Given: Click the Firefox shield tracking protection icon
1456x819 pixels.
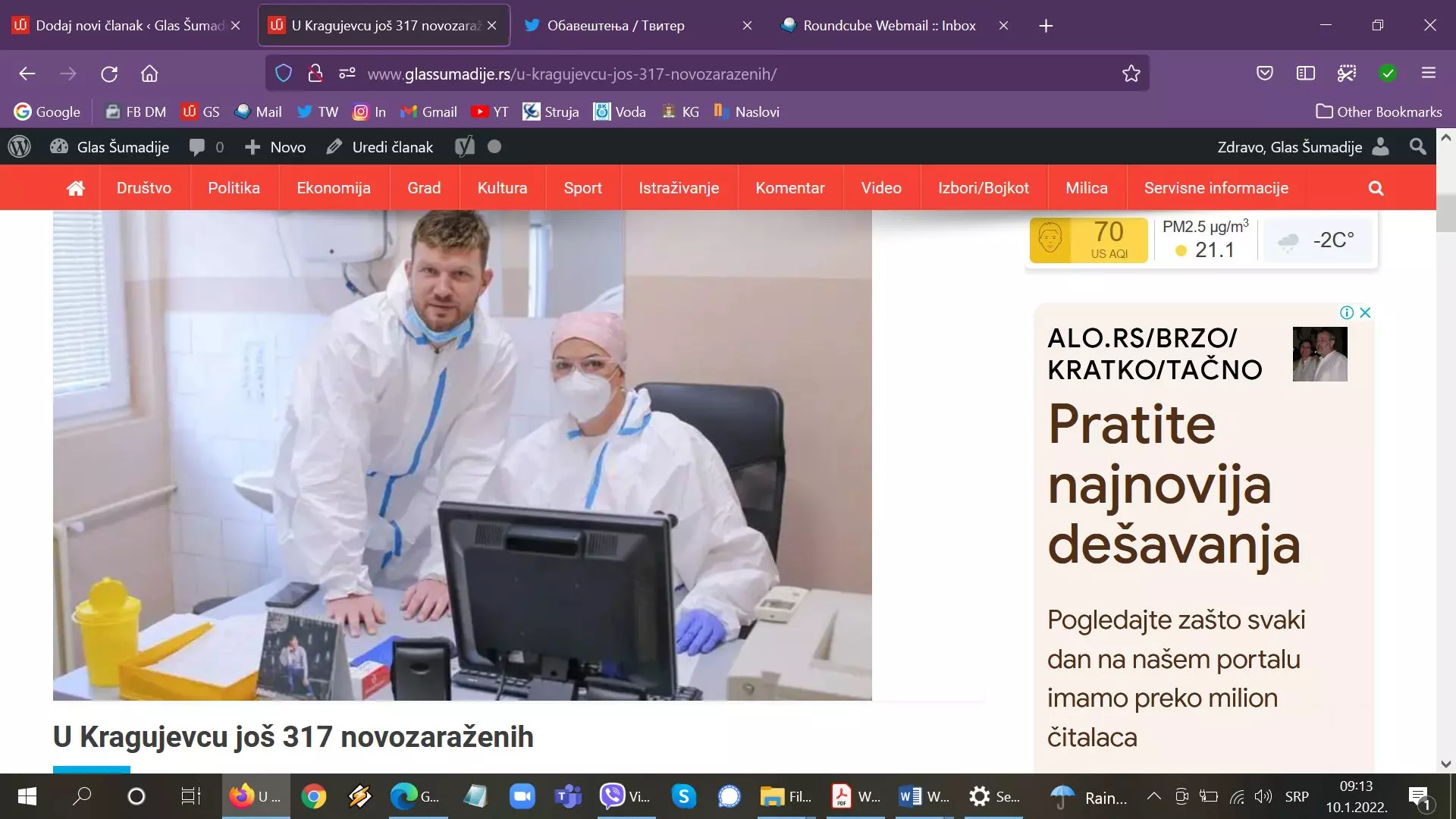Looking at the screenshot, I should pyautogui.click(x=284, y=74).
